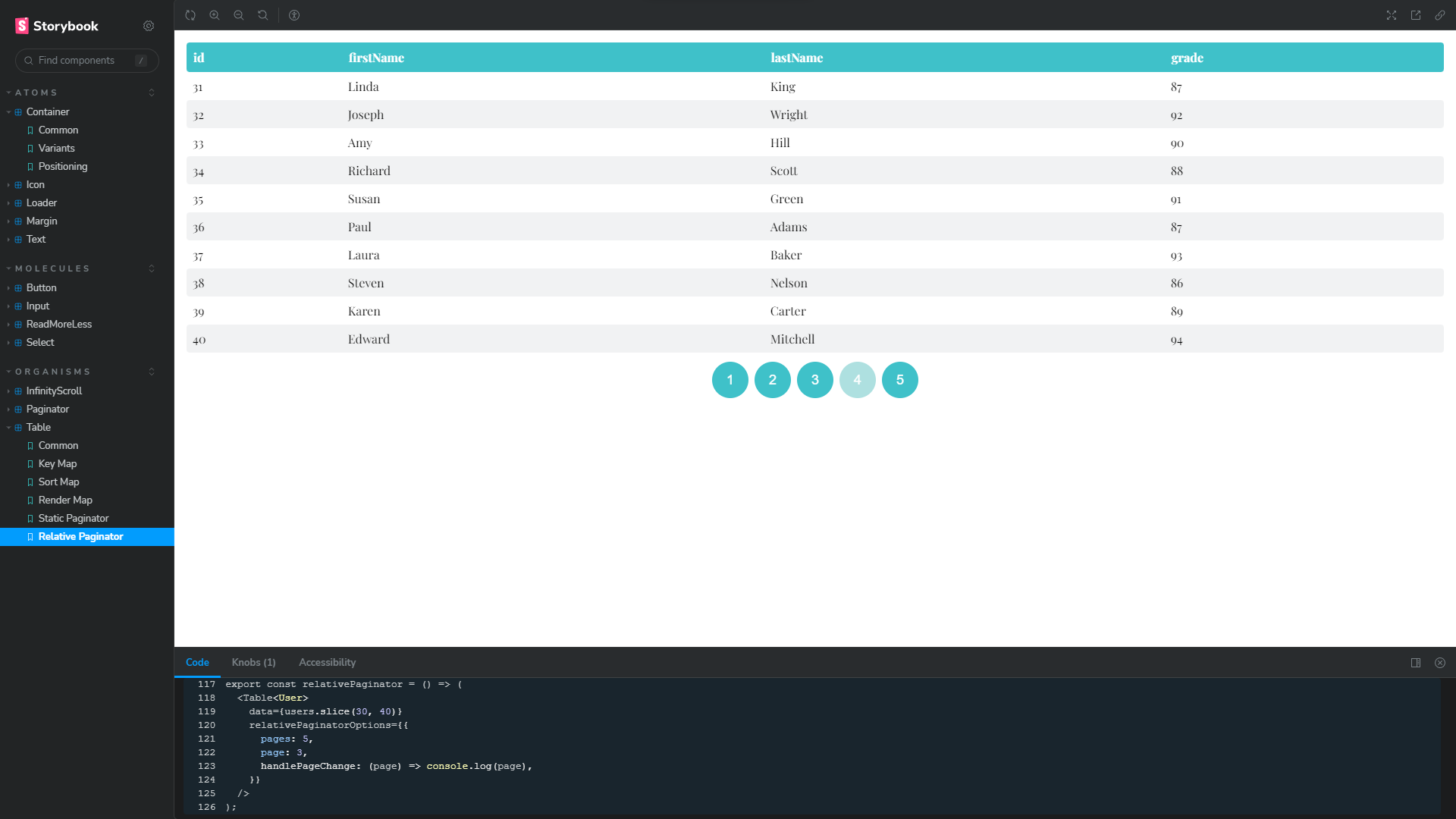This screenshot has width=1456, height=819.
Task: Collapse the ATOMS section
Action: (x=36, y=93)
